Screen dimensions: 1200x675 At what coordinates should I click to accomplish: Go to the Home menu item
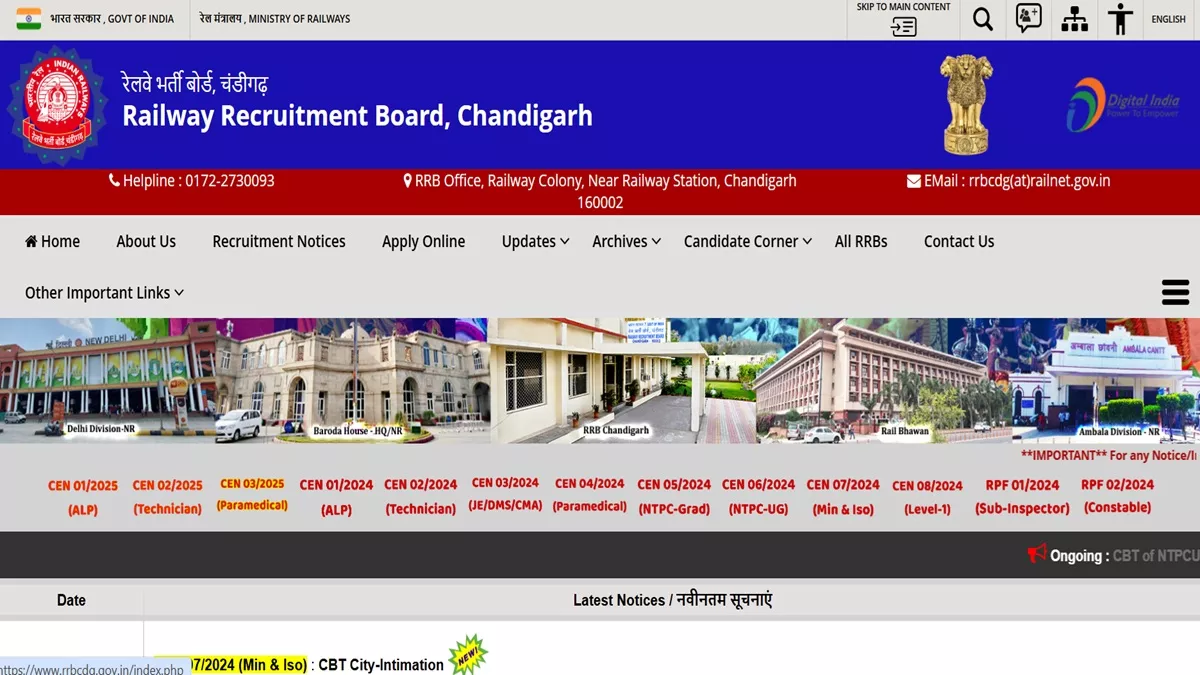(x=52, y=241)
